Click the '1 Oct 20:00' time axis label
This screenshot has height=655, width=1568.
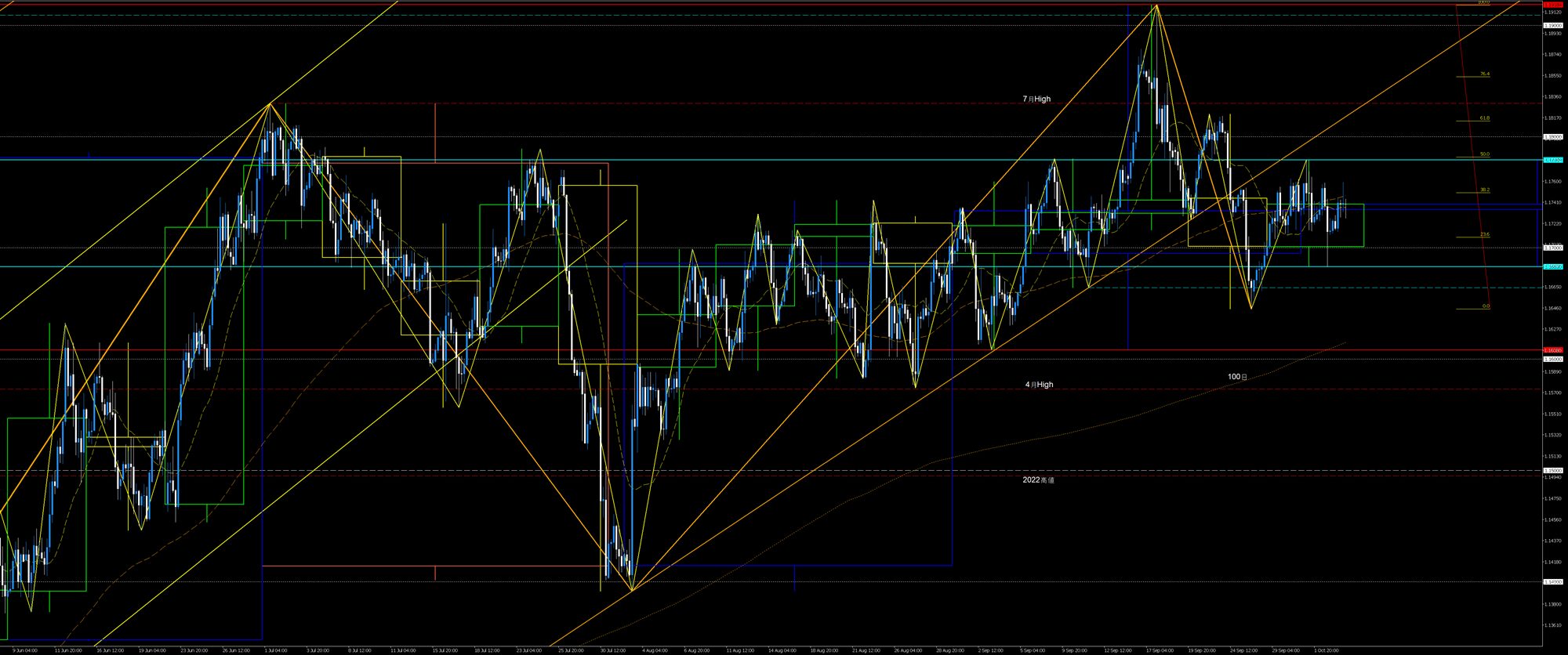point(1326,650)
